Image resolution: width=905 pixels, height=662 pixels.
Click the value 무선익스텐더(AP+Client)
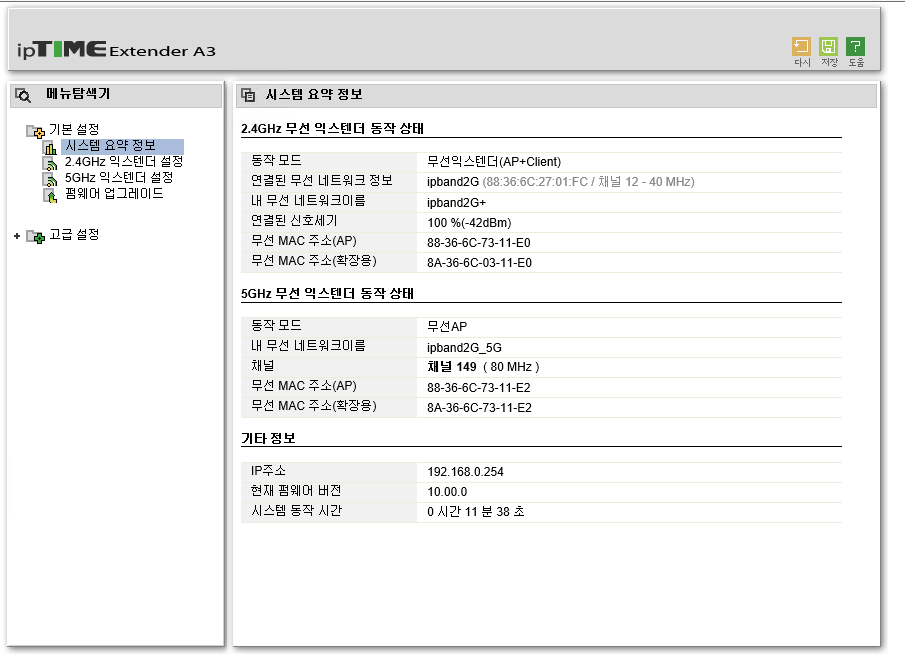click(x=494, y=162)
